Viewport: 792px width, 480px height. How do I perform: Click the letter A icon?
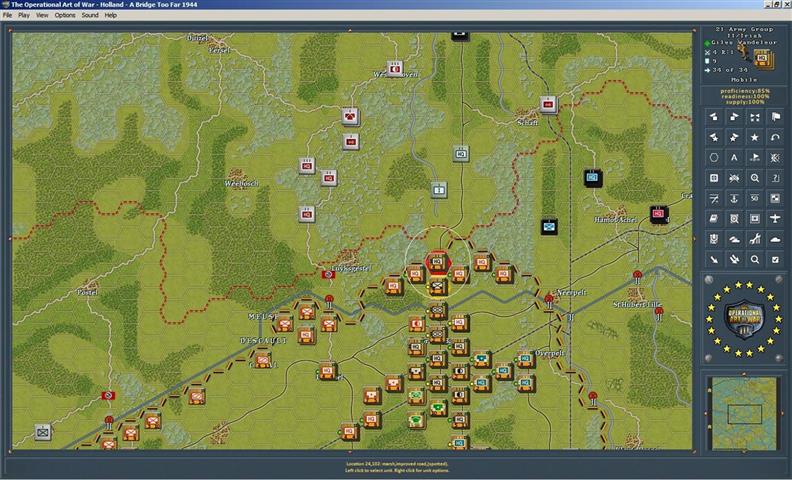pos(734,158)
